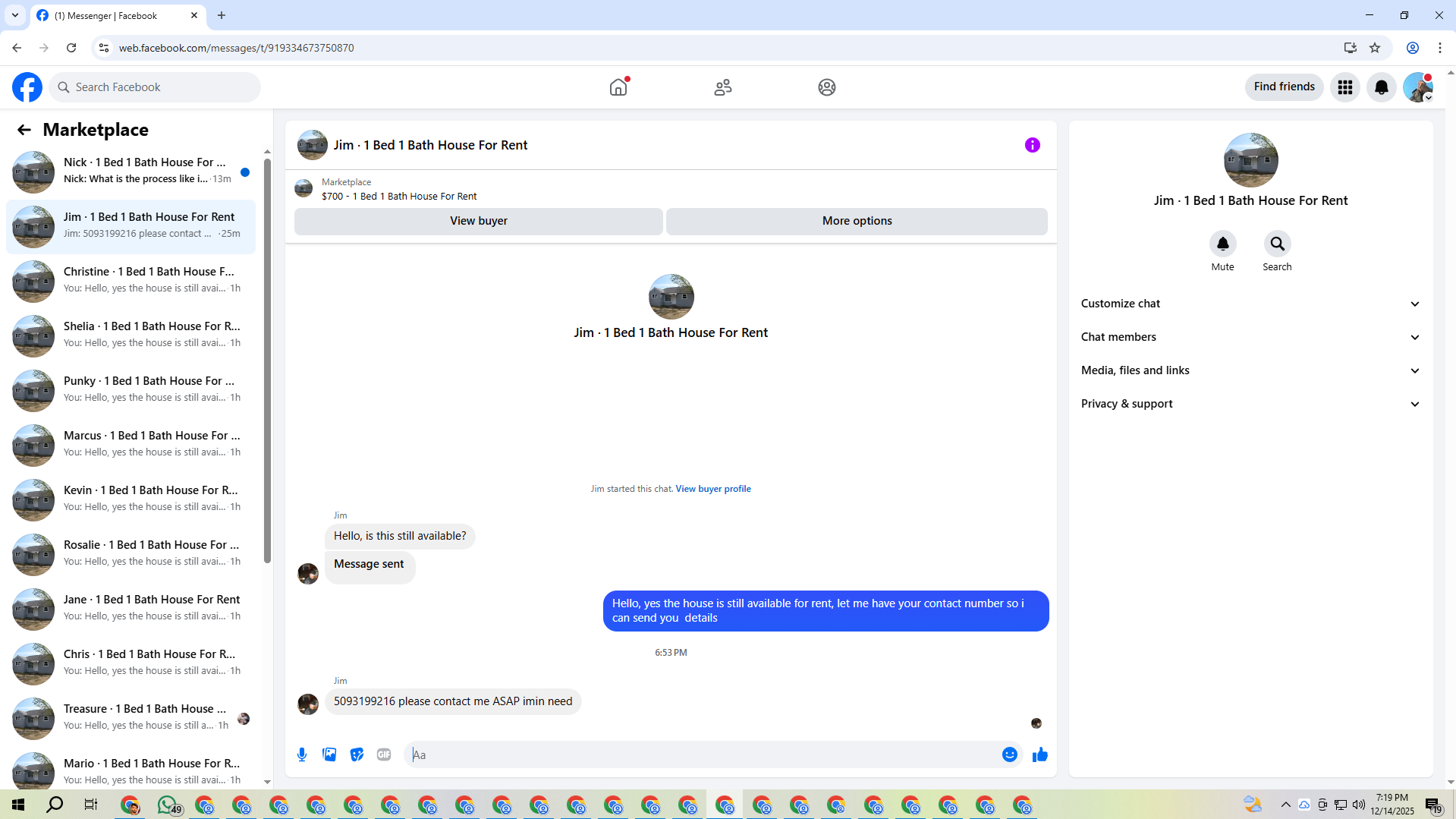Open the Groups icon in top bar
The image size is (1456, 819).
[827, 87]
